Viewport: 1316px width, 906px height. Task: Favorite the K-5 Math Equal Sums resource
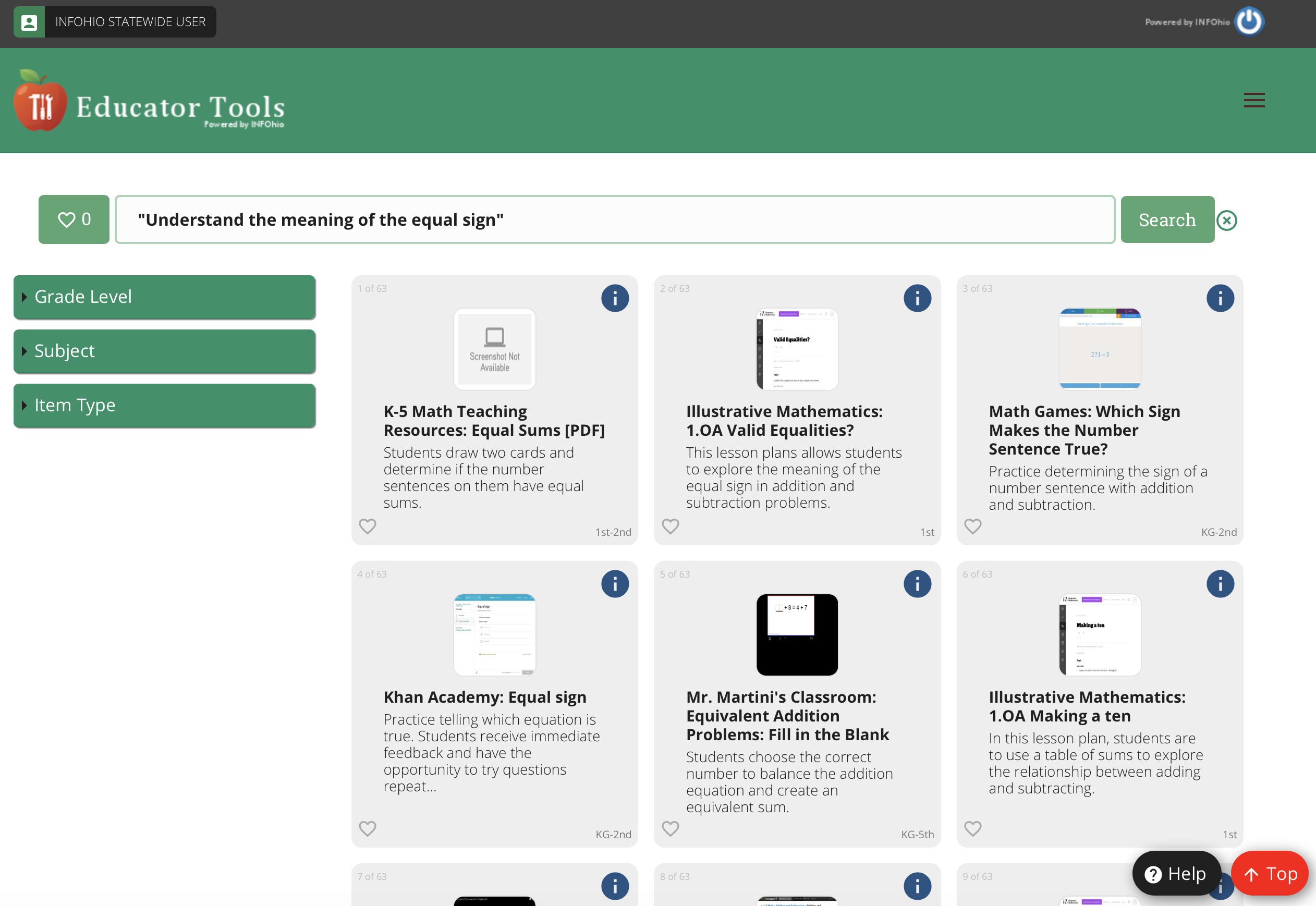pyautogui.click(x=367, y=526)
